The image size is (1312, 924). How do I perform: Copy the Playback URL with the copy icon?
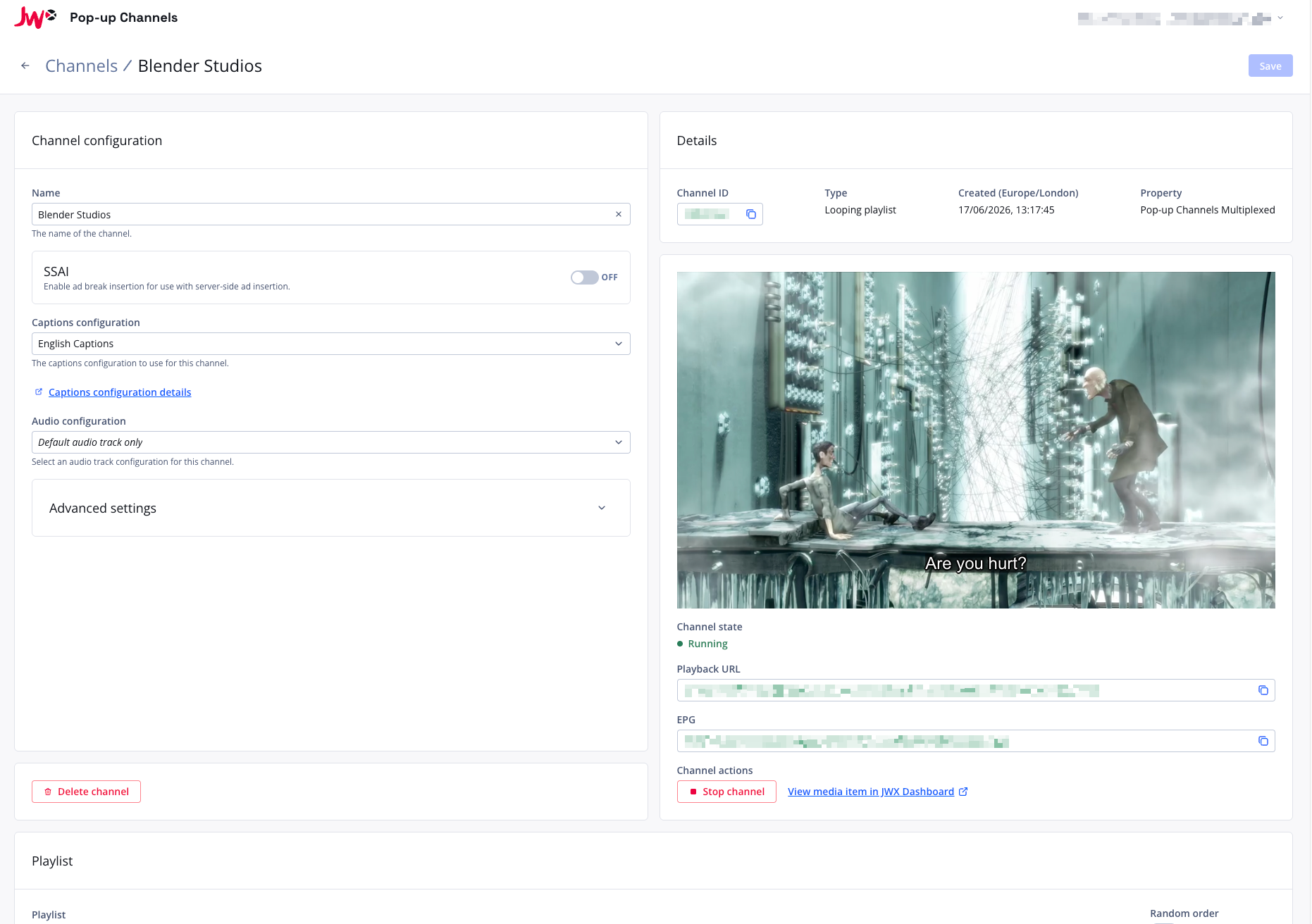point(1263,690)
